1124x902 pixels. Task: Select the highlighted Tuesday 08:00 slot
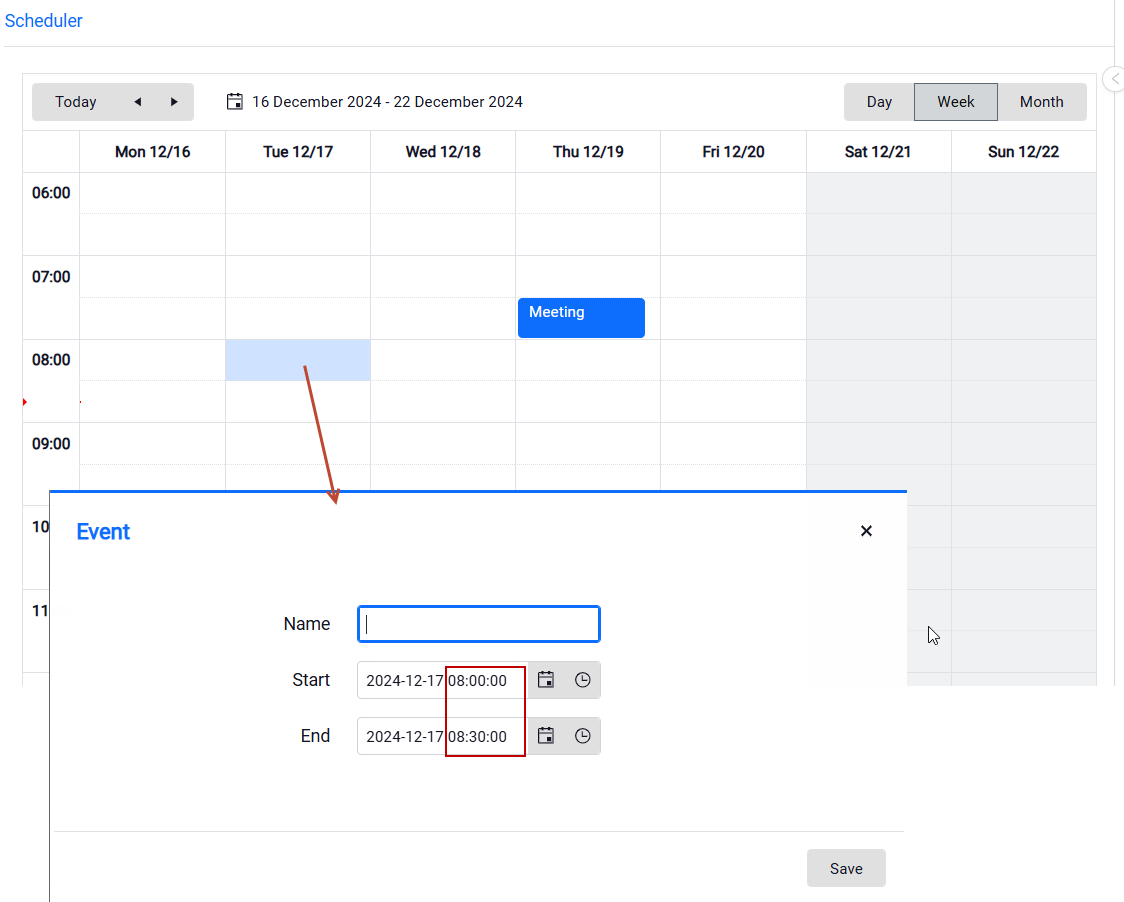(298, 360)
